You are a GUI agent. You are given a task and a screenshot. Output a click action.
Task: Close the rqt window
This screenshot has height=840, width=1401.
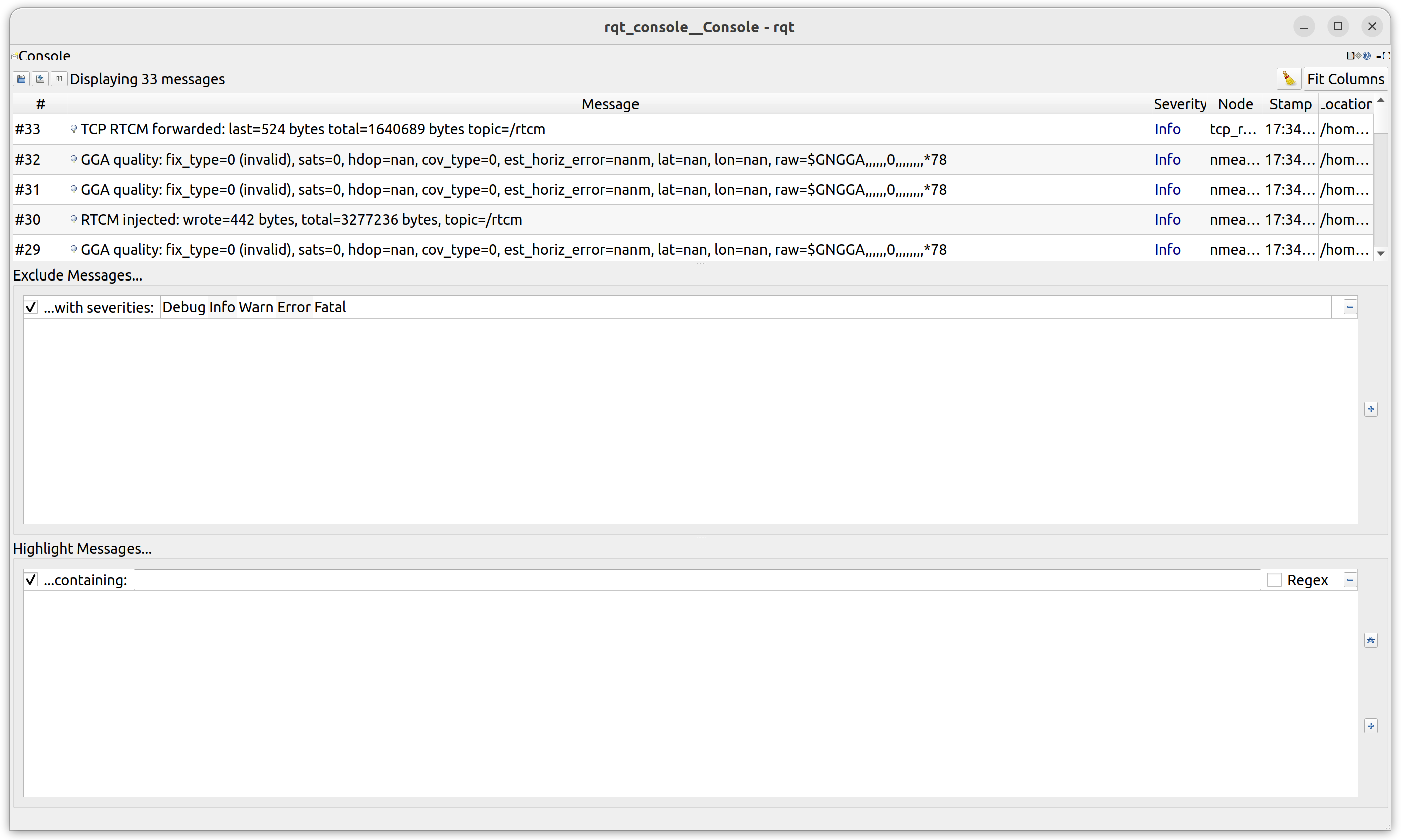(1372, 26)
